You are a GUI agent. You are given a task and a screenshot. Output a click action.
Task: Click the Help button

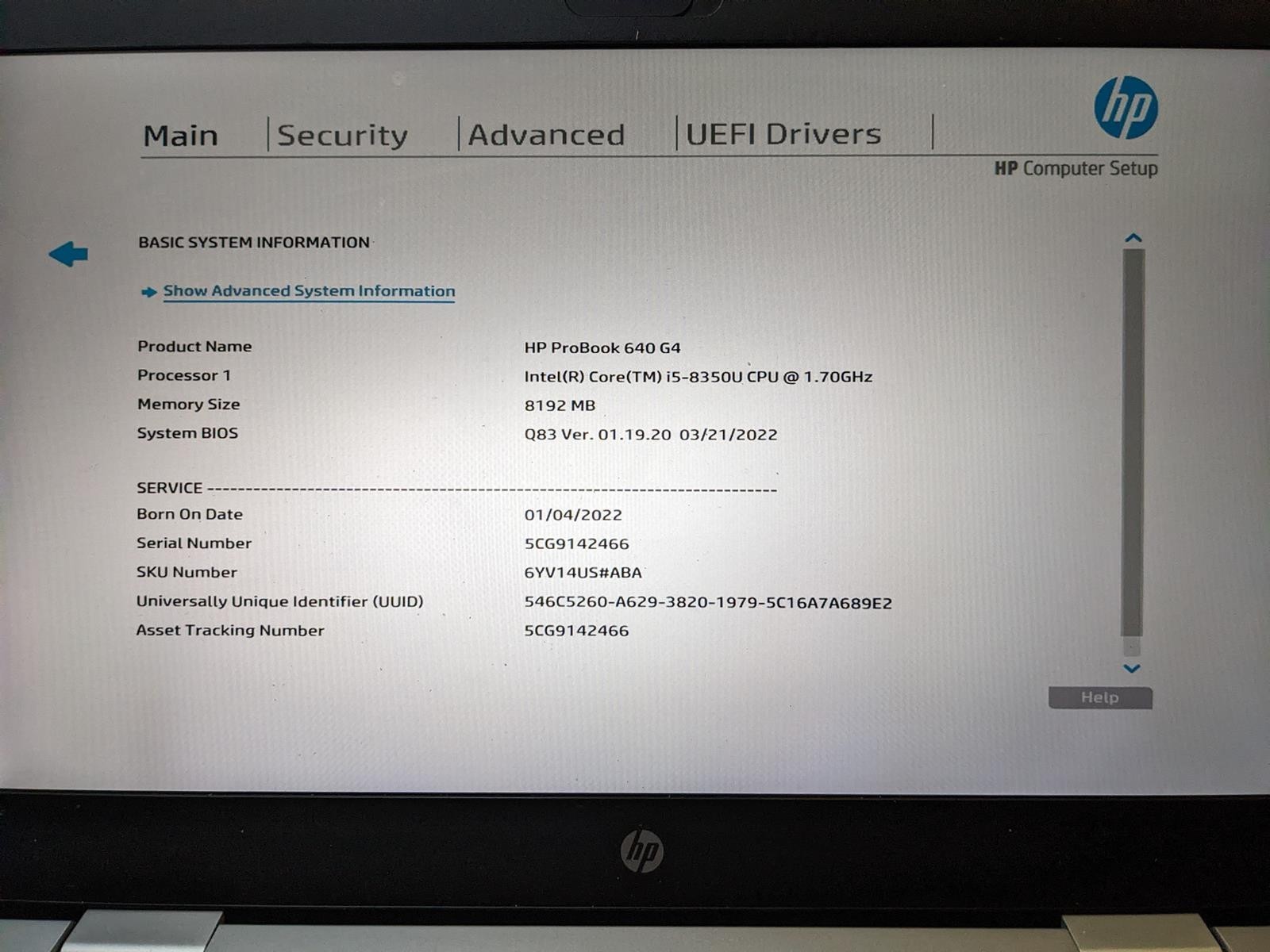pos(1100,697)
